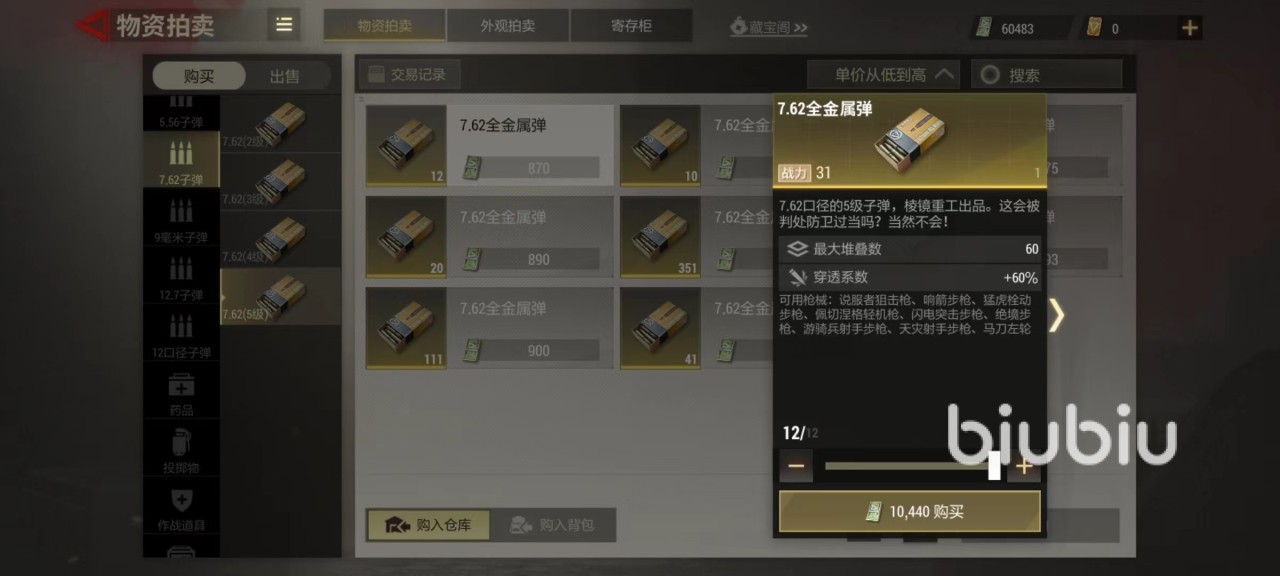1280x576 pixels.
Task: Switch to the 出售 sell toggle
Action: click(284, 76)
